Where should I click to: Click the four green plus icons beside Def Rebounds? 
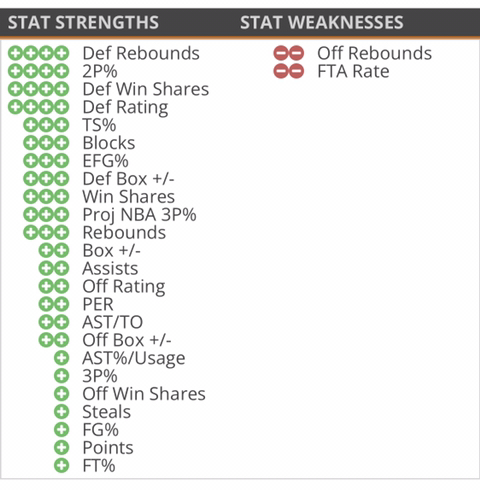click(x=39, y=53)
